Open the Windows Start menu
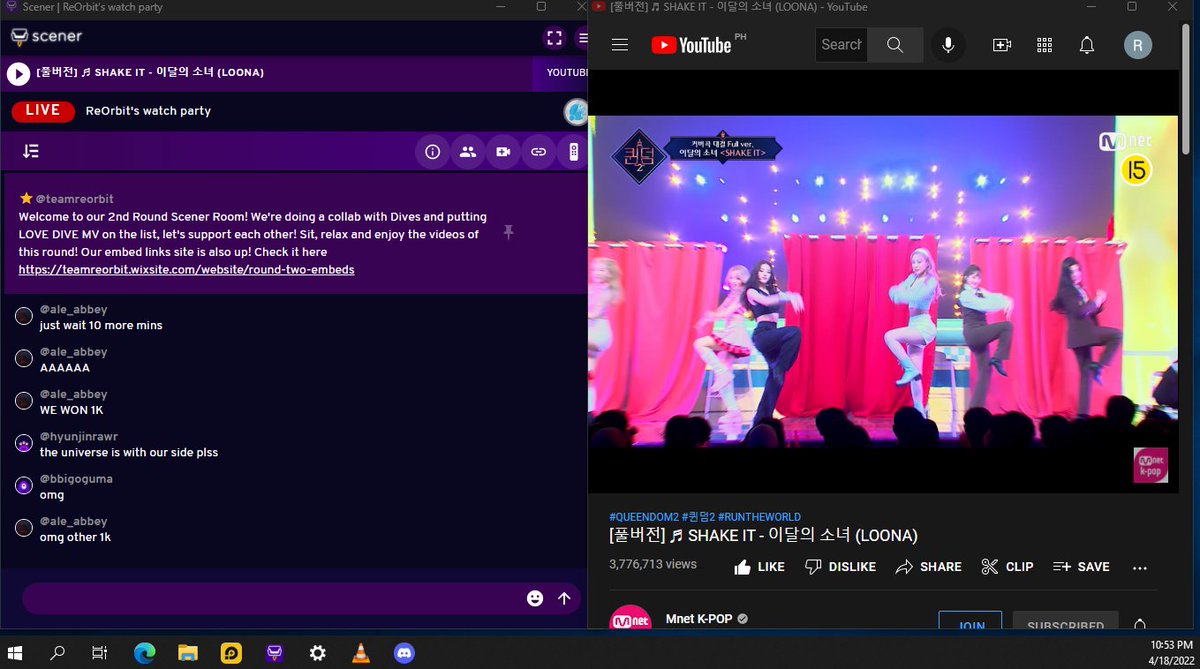Viewport: 1200px width, 669px height. 16,653
